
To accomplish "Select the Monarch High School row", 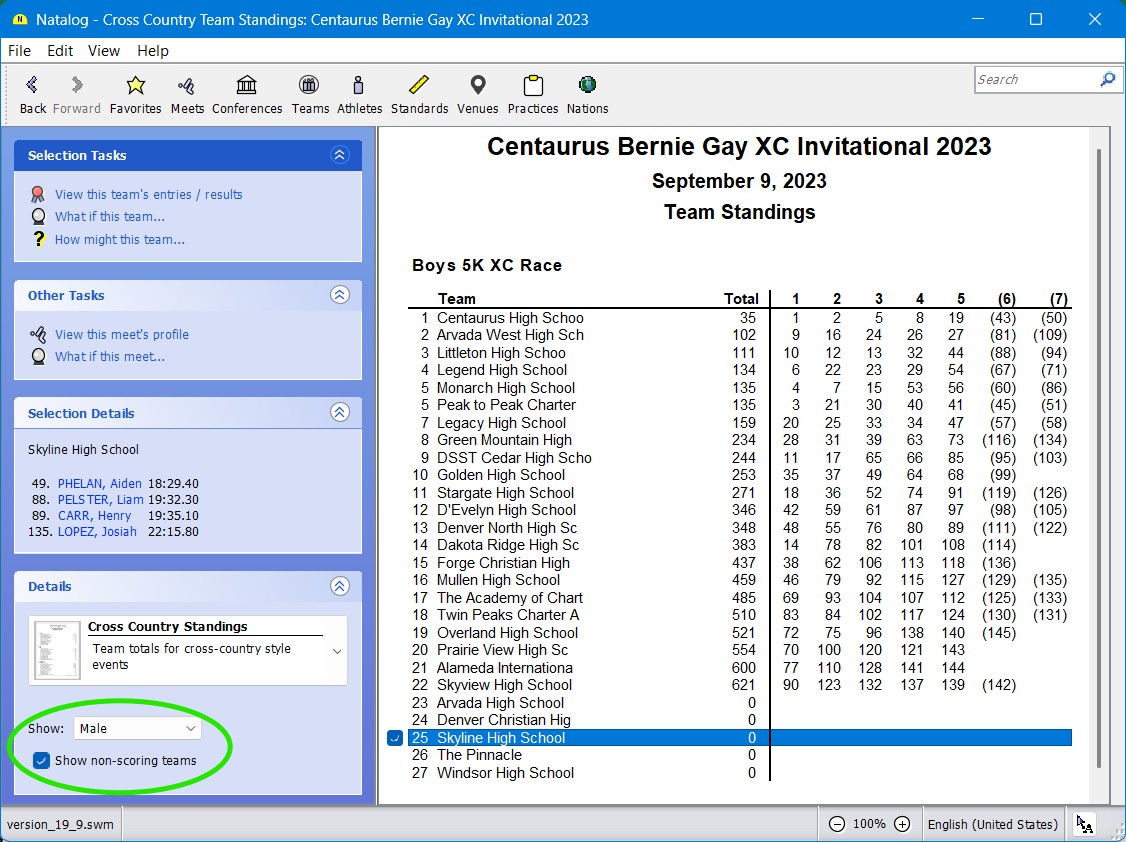I will tap(740, 388).
